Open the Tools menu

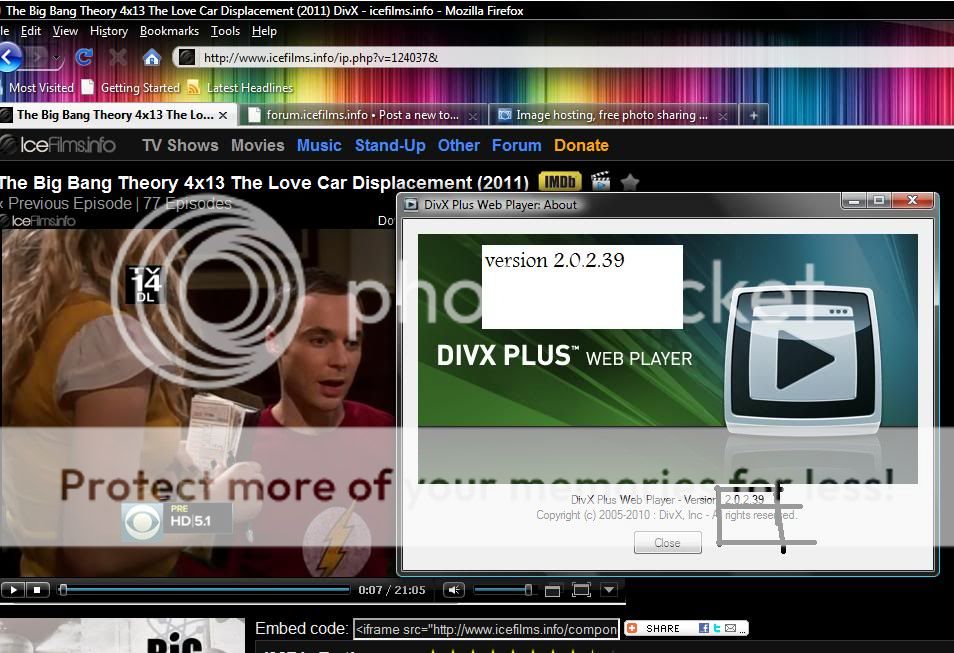(225, 31)
